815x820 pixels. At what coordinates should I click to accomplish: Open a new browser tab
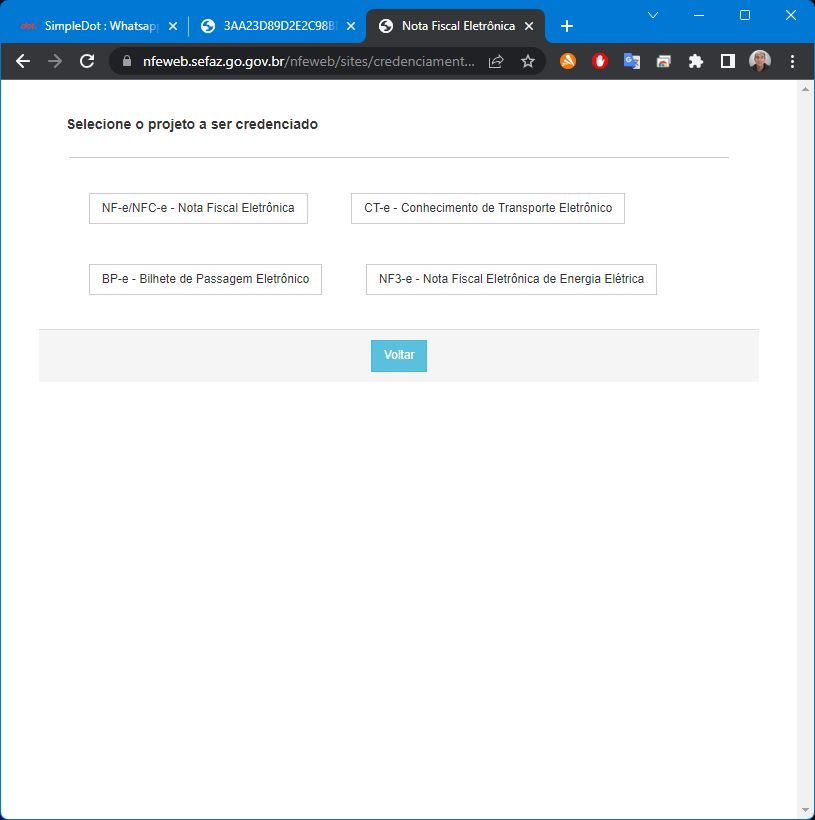pyautogui.click(x=567, y=26)
